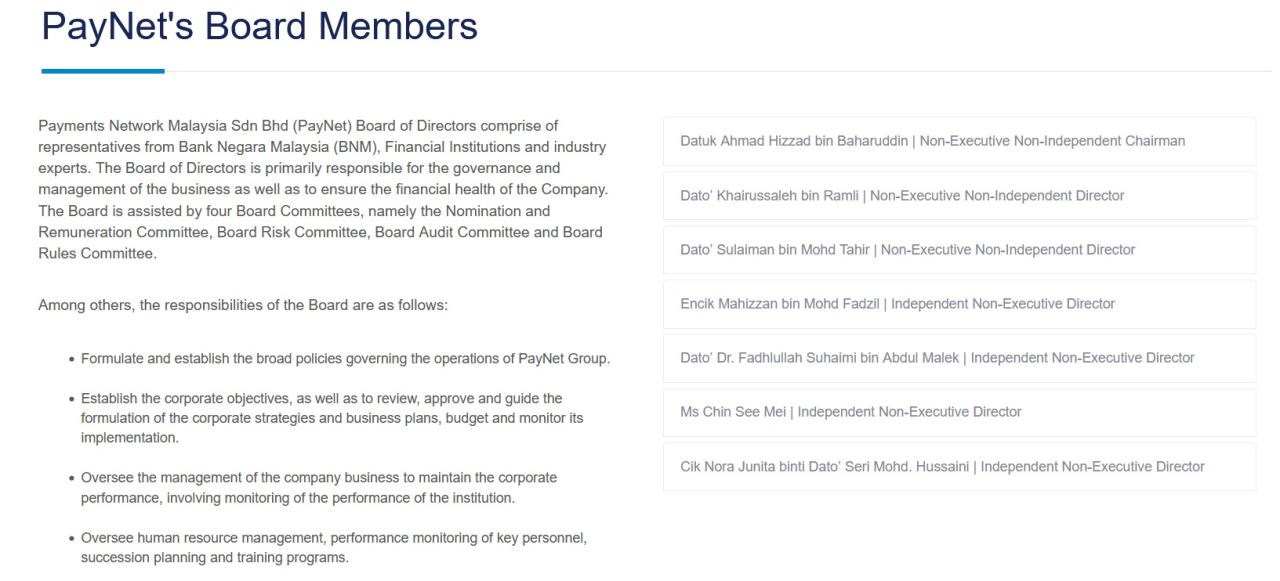
Task: Expand Encik Mahizzan bin Mohd Fadzil's row
Action: (x=897, y=304)
